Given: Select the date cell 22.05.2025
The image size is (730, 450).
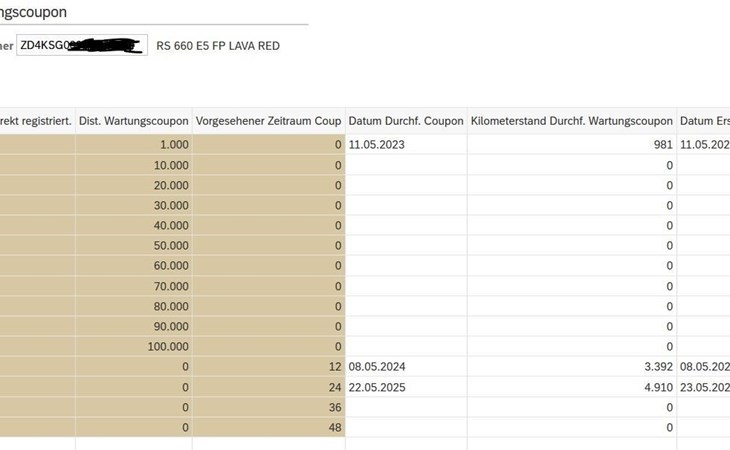Looking at the screenshot, I should (406, 387).
